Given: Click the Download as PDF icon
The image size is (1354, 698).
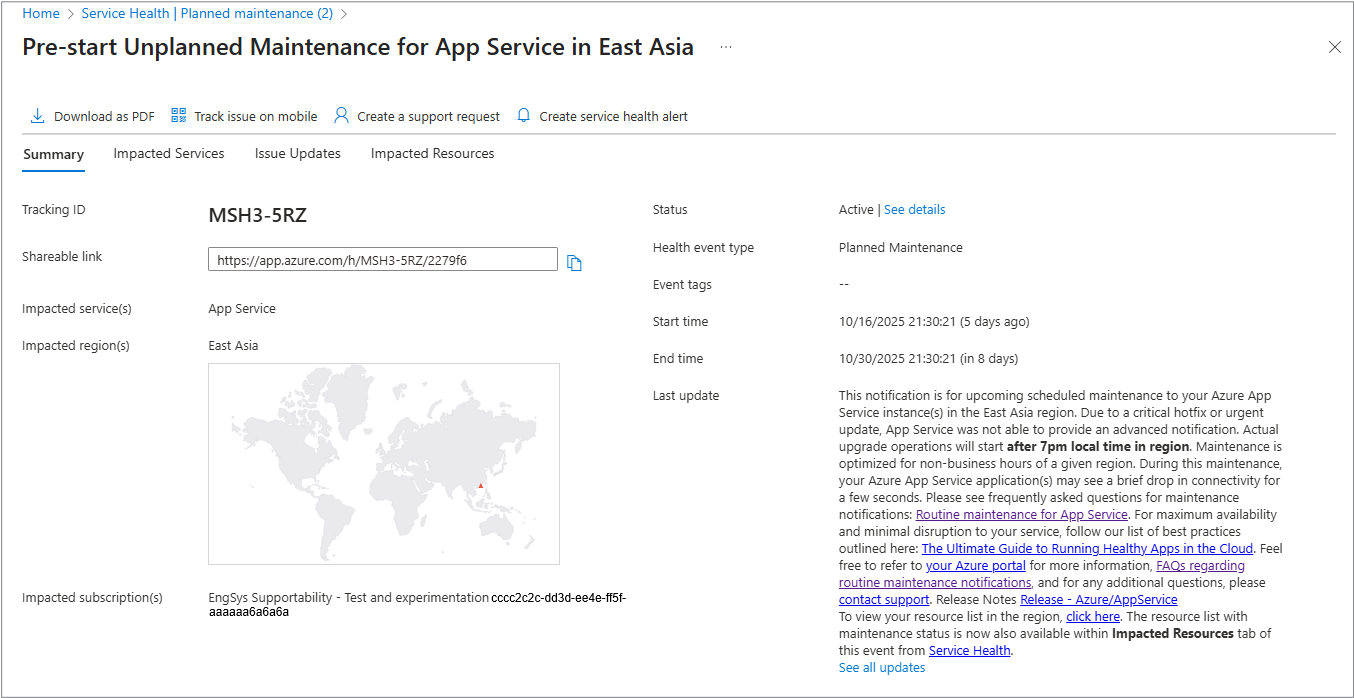Looking at the screenshot, I should (37, 116).
